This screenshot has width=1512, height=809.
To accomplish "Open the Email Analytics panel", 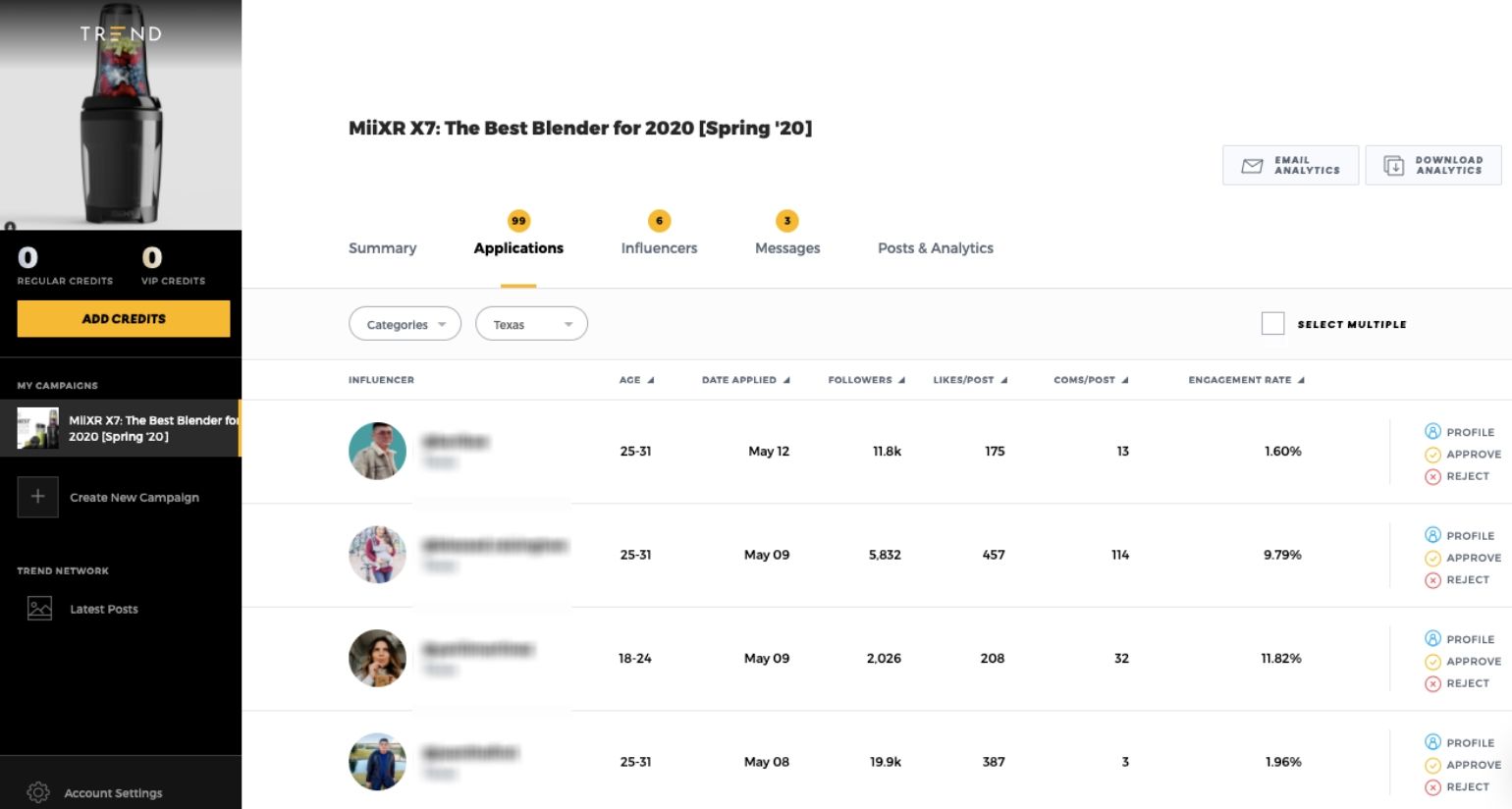I will click(x=1289, y=165).
